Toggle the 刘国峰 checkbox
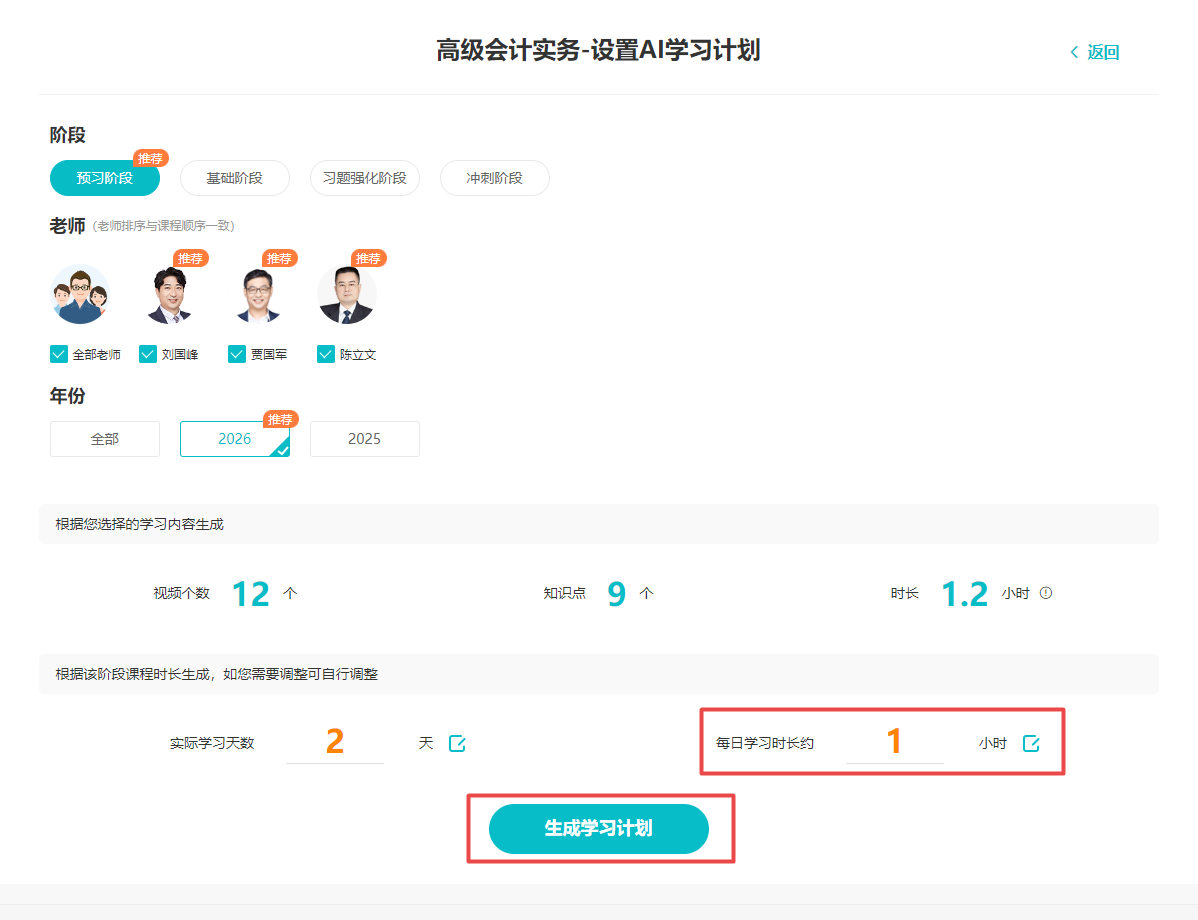Viewport: 1198px width, 920px height. tap(148, 354)
